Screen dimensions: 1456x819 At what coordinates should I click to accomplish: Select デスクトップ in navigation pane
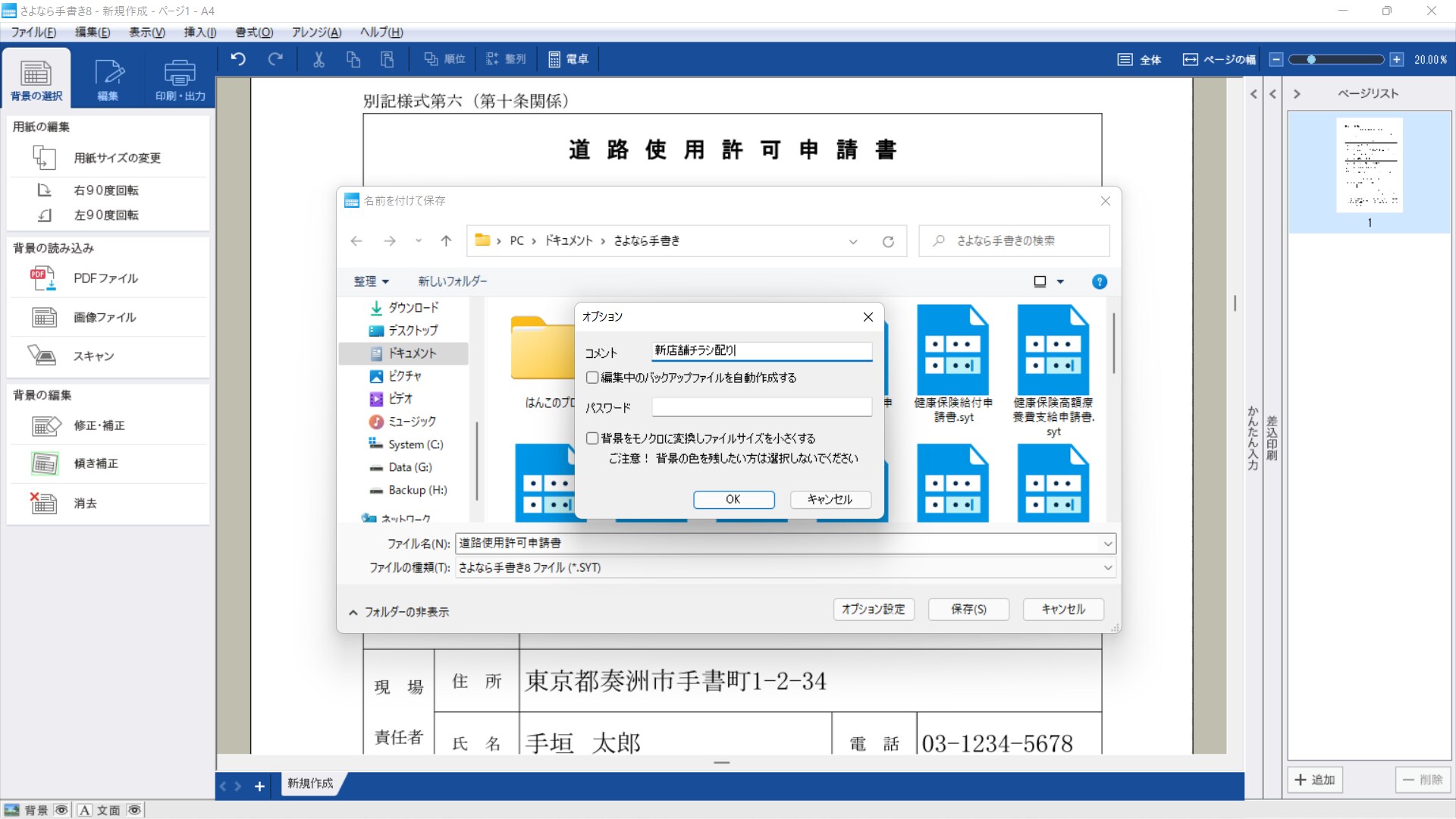pyautogui.click(x=405, y=331)
